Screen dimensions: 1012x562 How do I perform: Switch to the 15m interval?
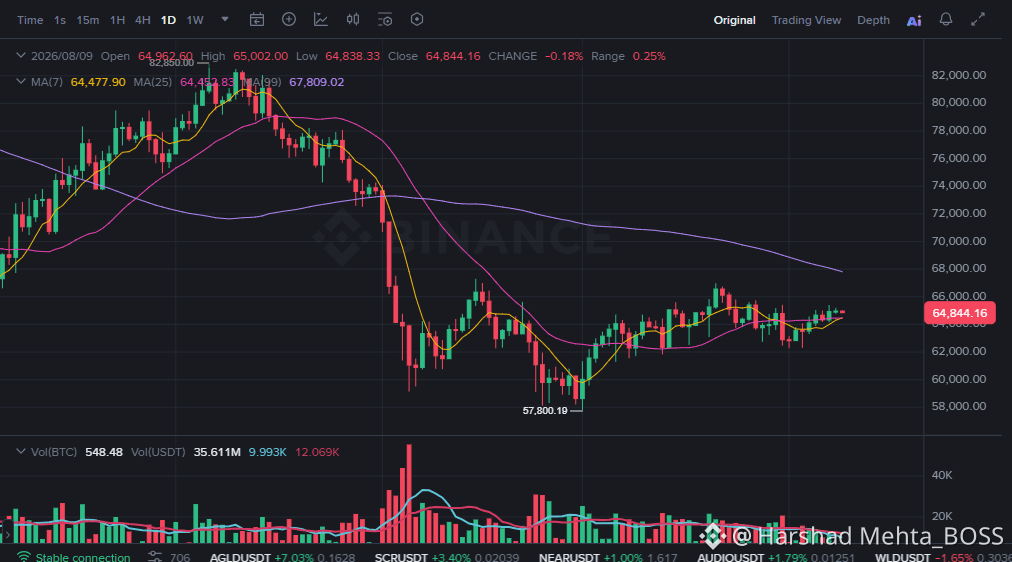tap(88, 20)
